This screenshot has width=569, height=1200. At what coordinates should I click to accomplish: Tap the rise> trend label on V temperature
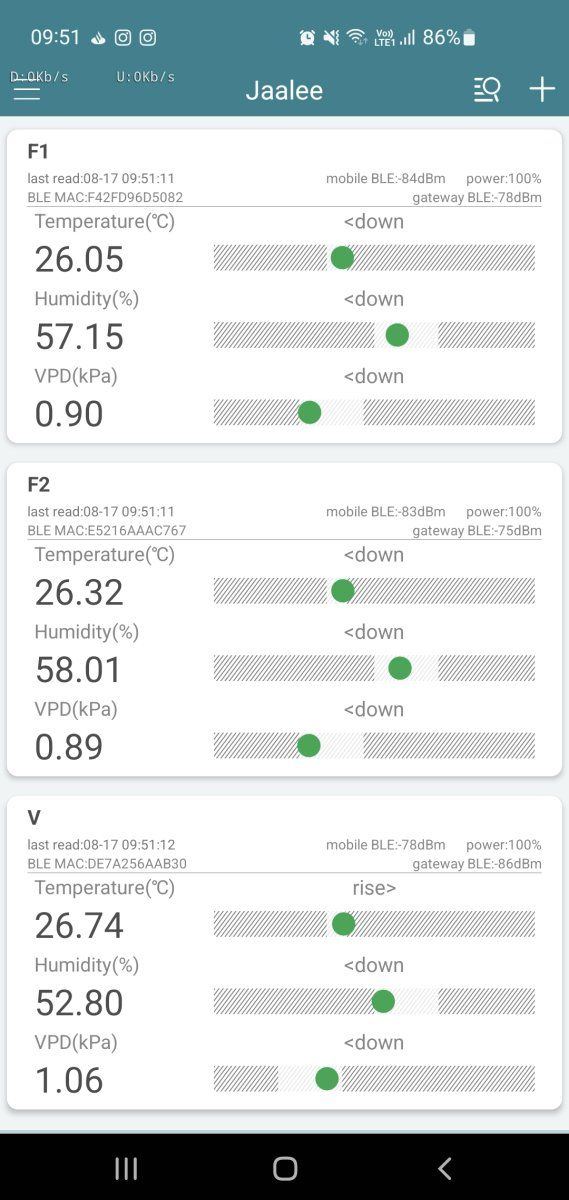coord(374,888)
